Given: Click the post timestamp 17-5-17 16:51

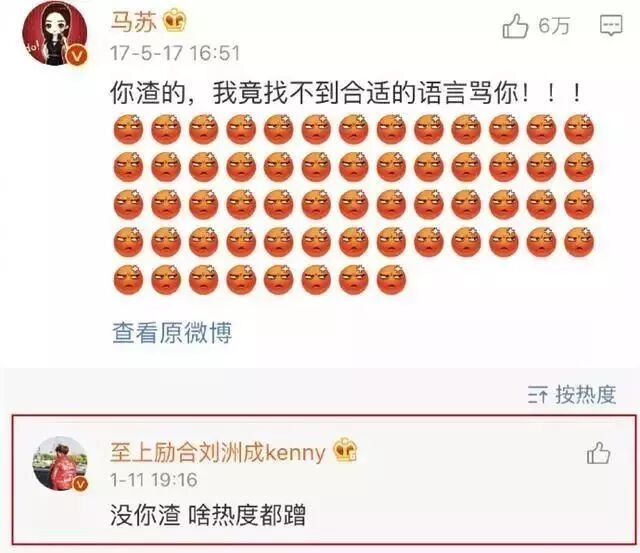Looking at the screenshot, I should point(175,53).
